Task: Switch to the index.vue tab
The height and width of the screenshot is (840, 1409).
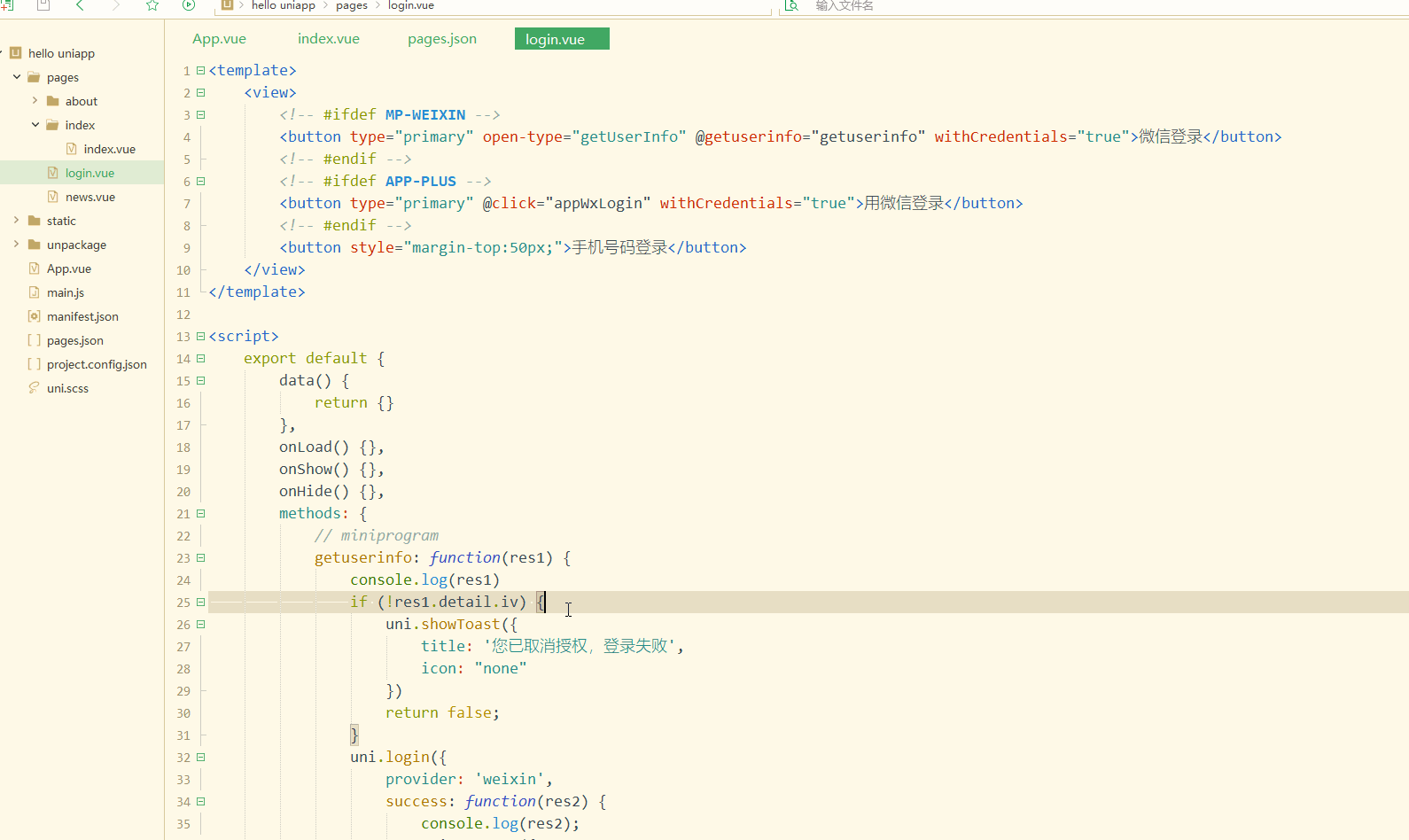Action: click(x=329, y=39)
